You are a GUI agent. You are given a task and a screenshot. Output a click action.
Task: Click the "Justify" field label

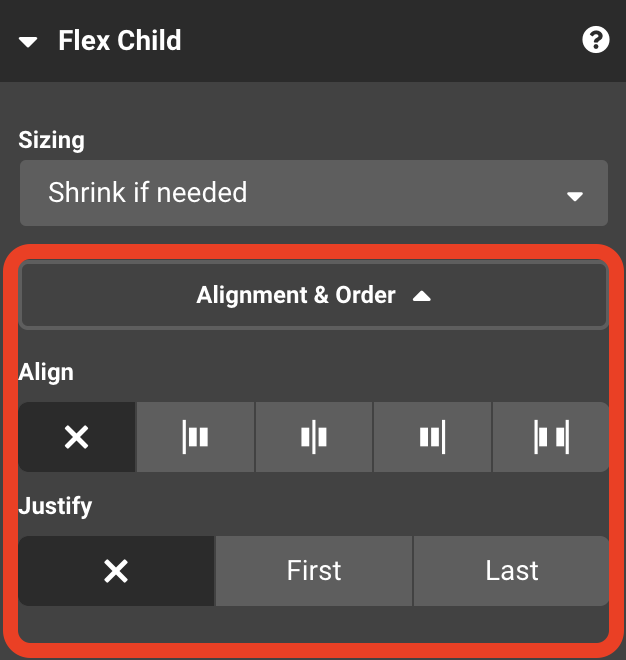(55, 506)
